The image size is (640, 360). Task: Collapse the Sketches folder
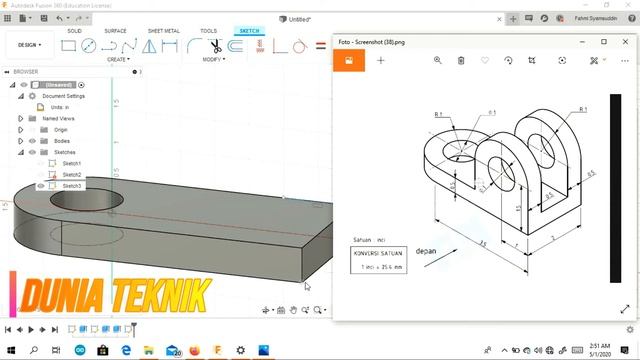(x=20, y=152)
